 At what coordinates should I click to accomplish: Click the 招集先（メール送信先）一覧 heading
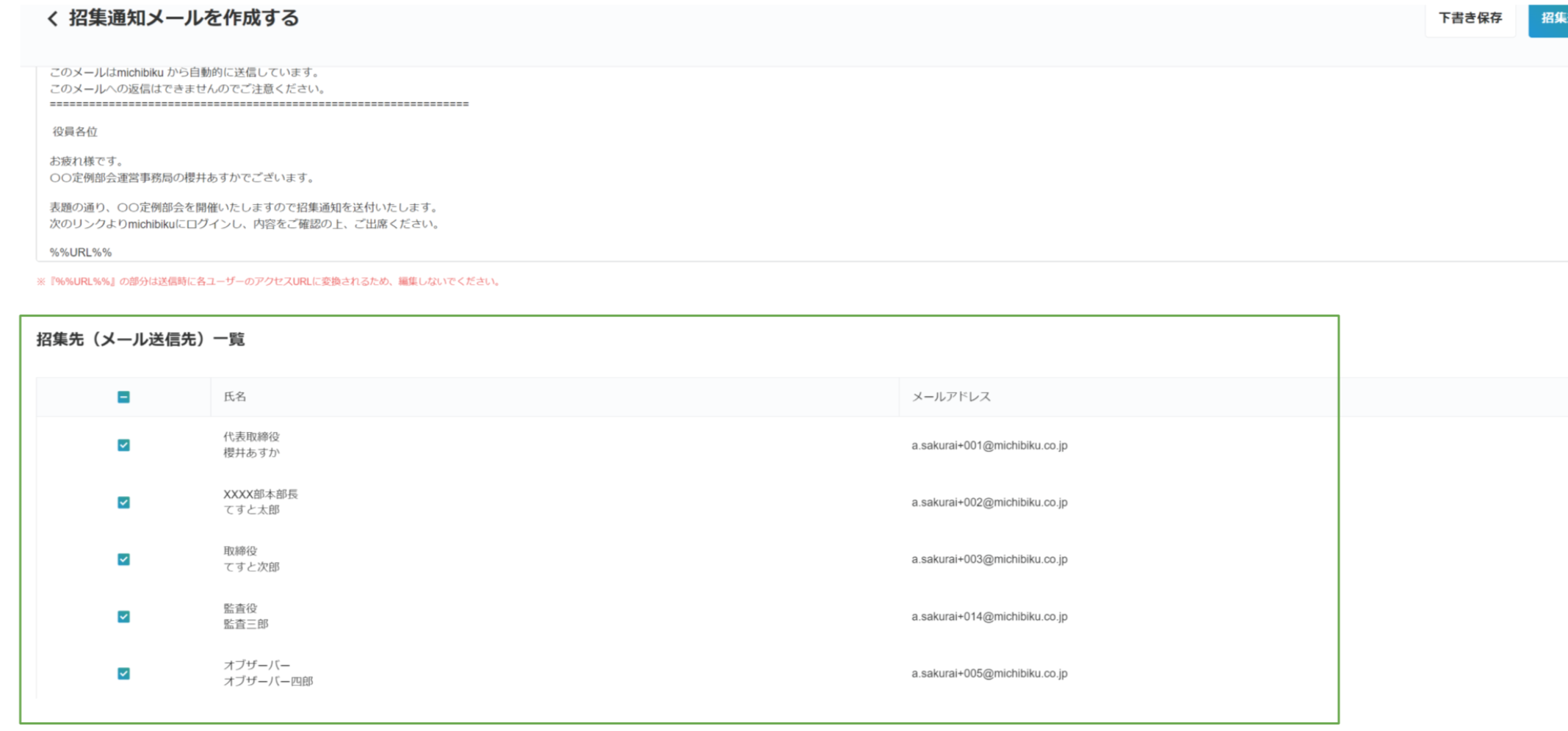tap(140, 339)
